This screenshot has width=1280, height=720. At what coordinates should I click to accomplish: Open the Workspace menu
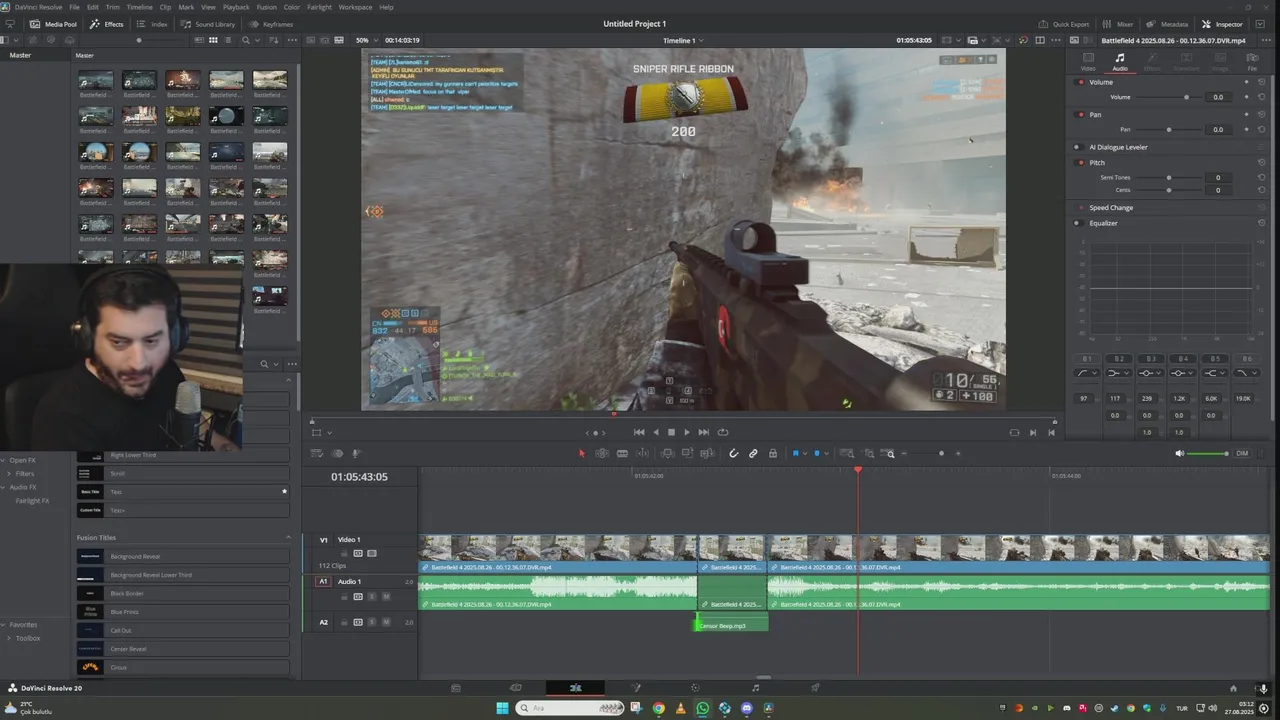[355, 7]
